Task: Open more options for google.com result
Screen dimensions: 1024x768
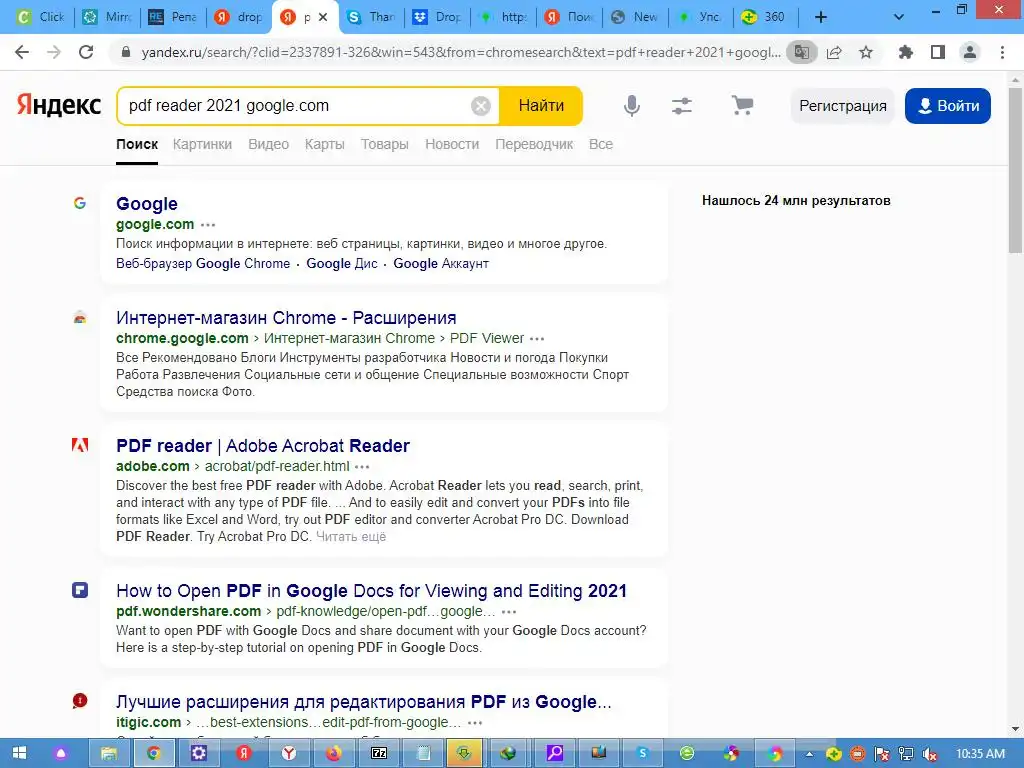Action: coord(208,225)
